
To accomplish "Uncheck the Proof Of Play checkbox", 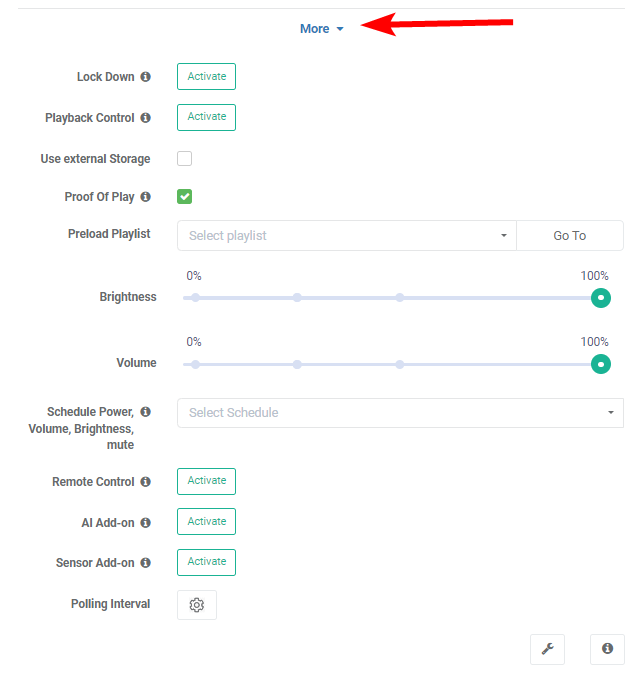I will [185, 197].
